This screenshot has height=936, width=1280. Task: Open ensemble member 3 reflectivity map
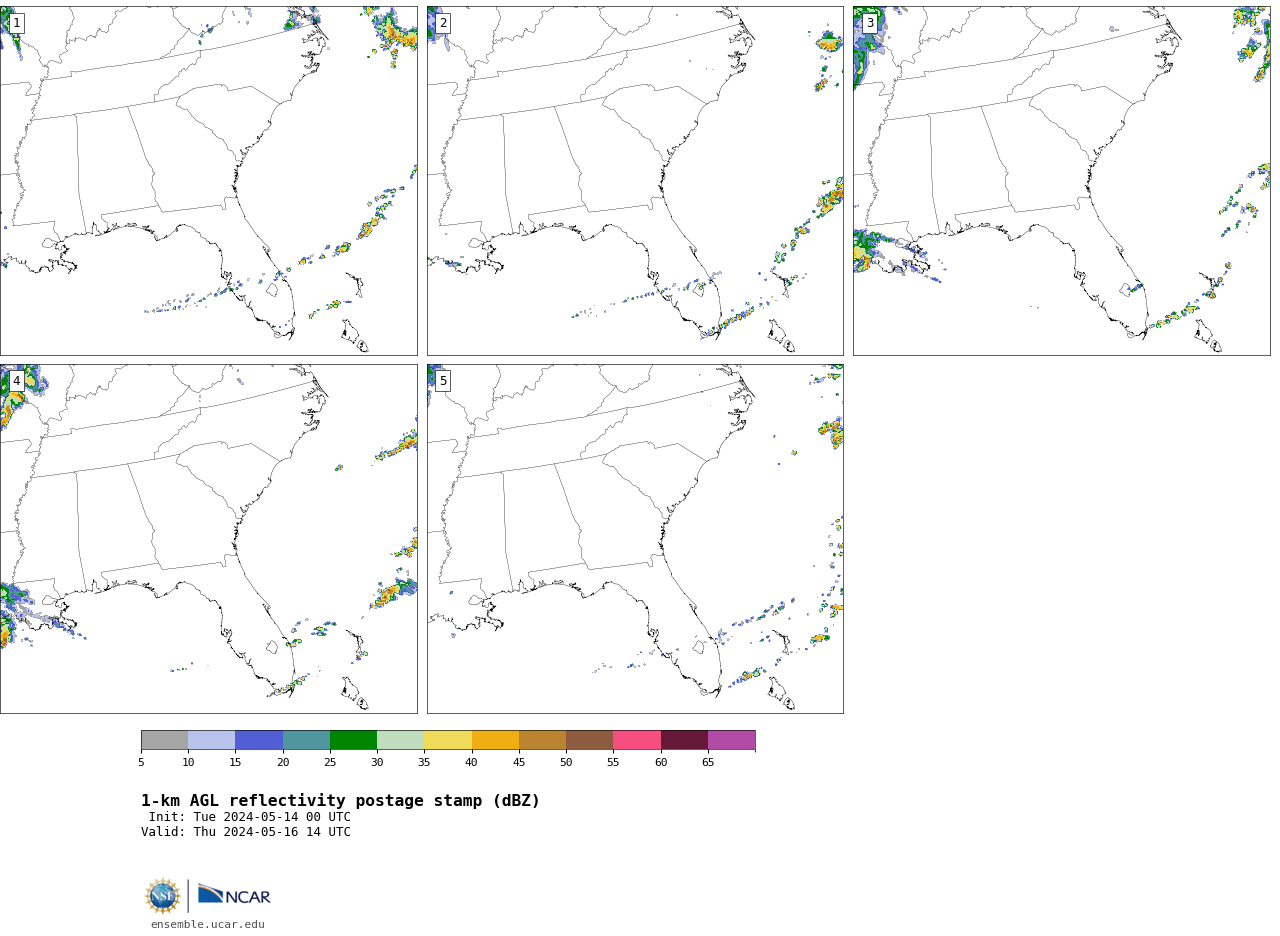pyautogui.click(x=1061, y=181)
